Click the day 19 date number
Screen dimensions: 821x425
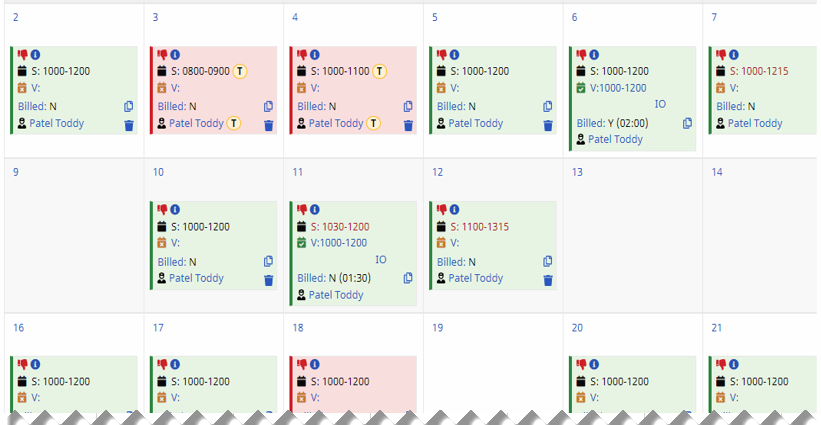tap(437, 327)
